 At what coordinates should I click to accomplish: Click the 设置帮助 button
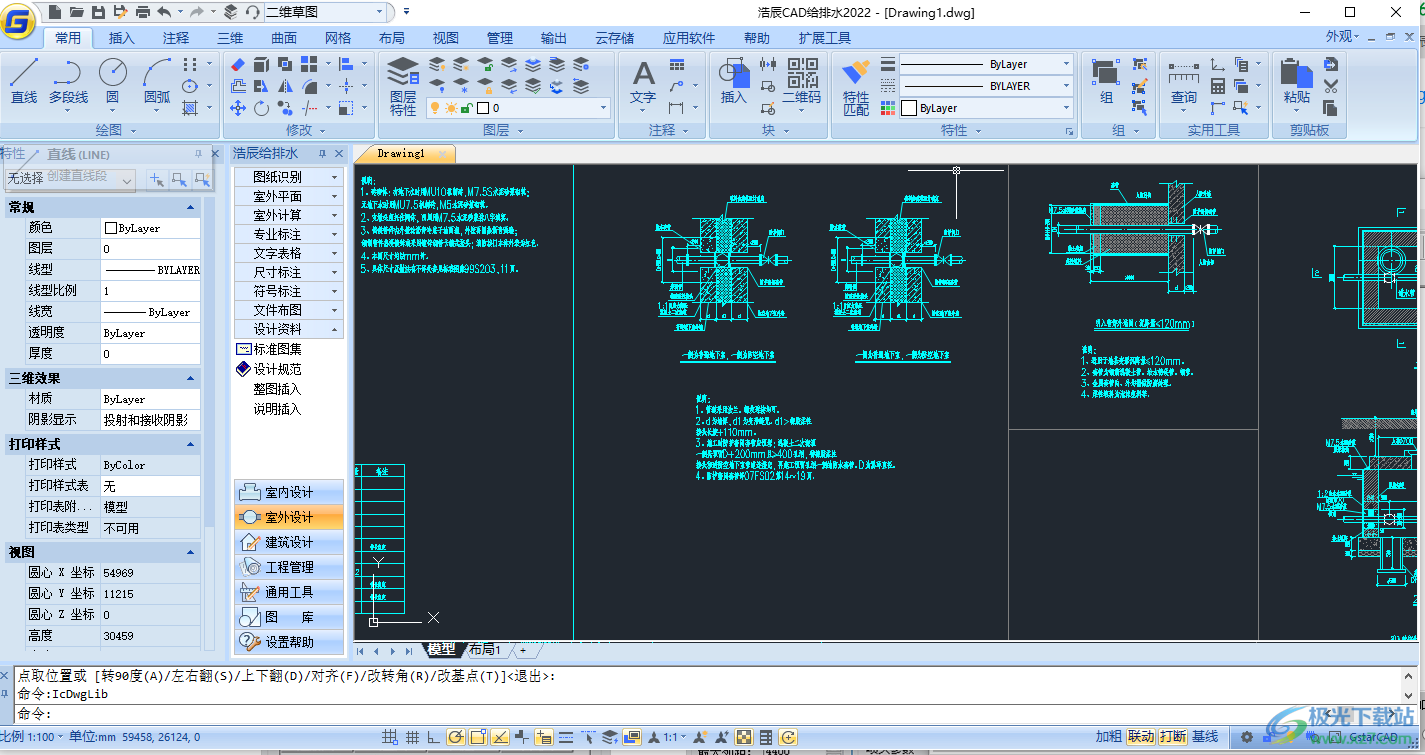[x=289, y=642]
